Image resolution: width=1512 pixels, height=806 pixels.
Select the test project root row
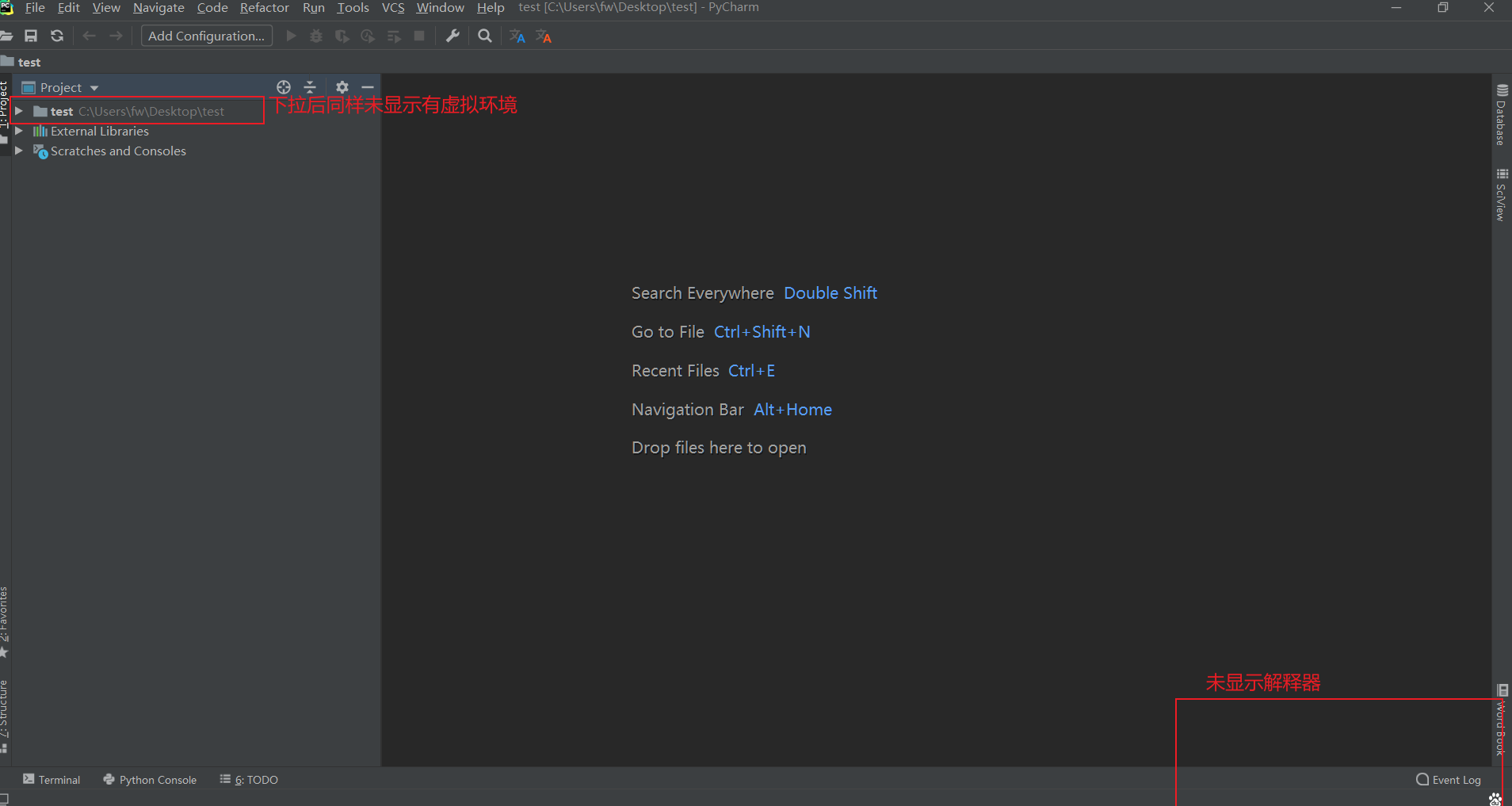pos(196,111)
